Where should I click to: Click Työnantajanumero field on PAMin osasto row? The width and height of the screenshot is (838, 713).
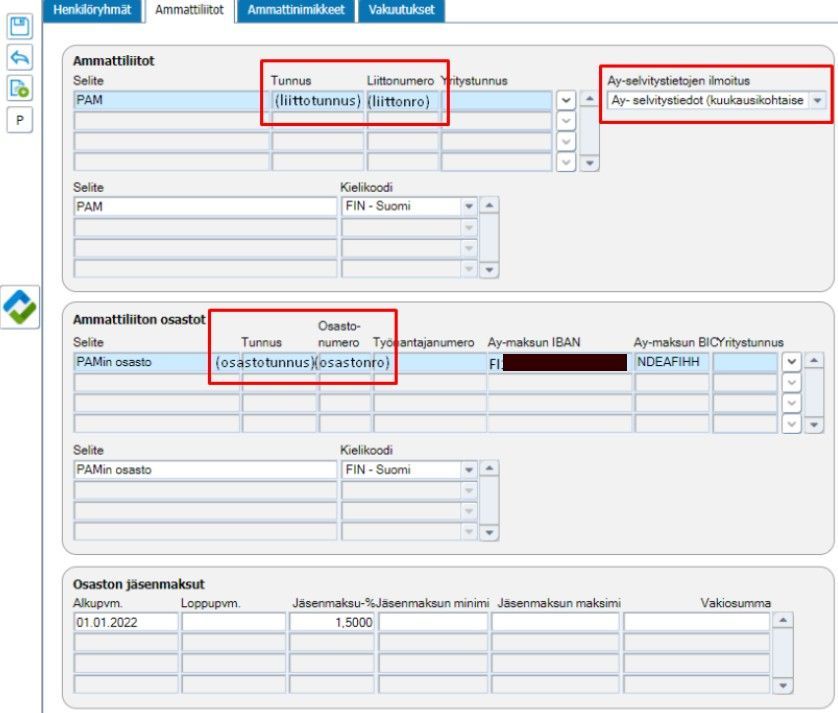tap(430, 362)
